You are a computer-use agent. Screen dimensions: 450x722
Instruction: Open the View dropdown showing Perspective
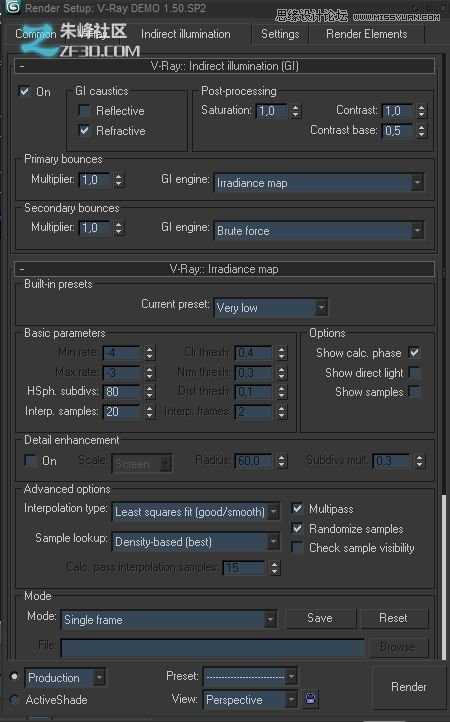point(250,699)
